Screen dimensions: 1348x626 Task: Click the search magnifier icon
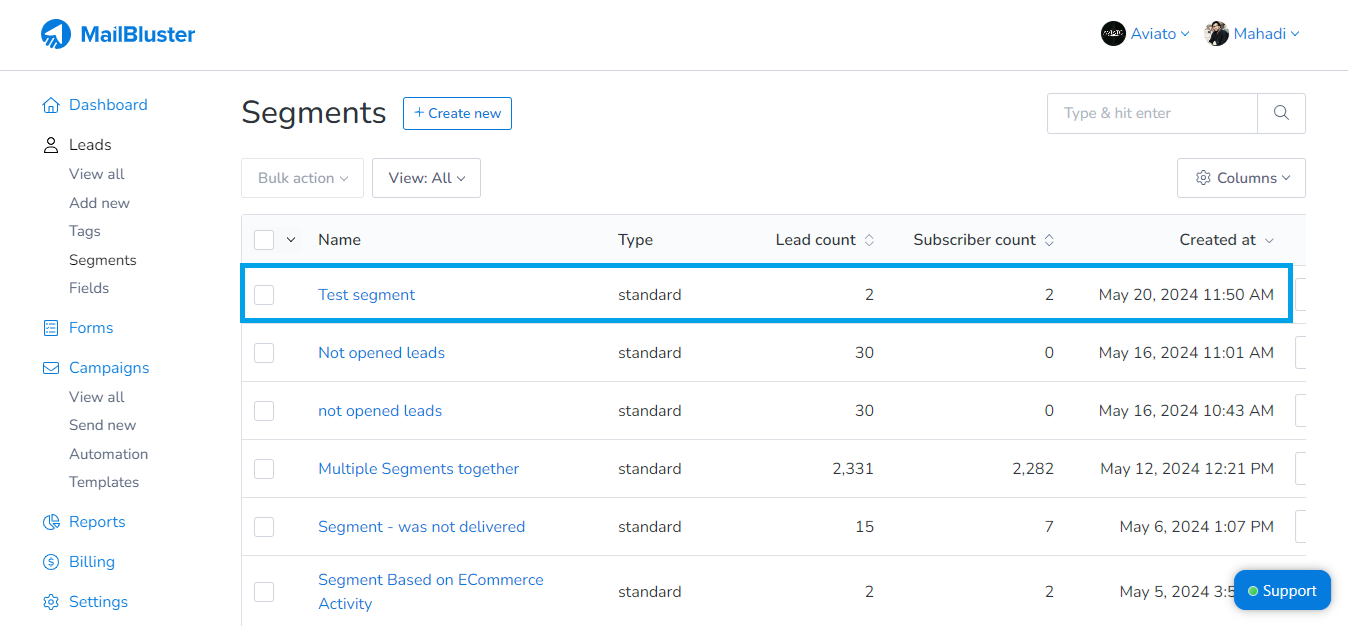point(1281,113)
